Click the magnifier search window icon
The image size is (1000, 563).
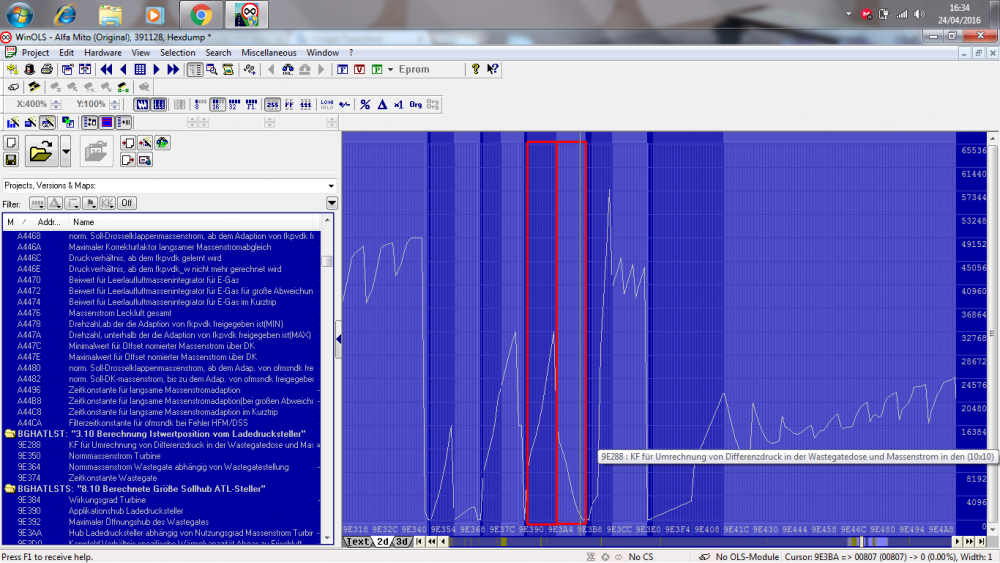(x=212, y=69)
